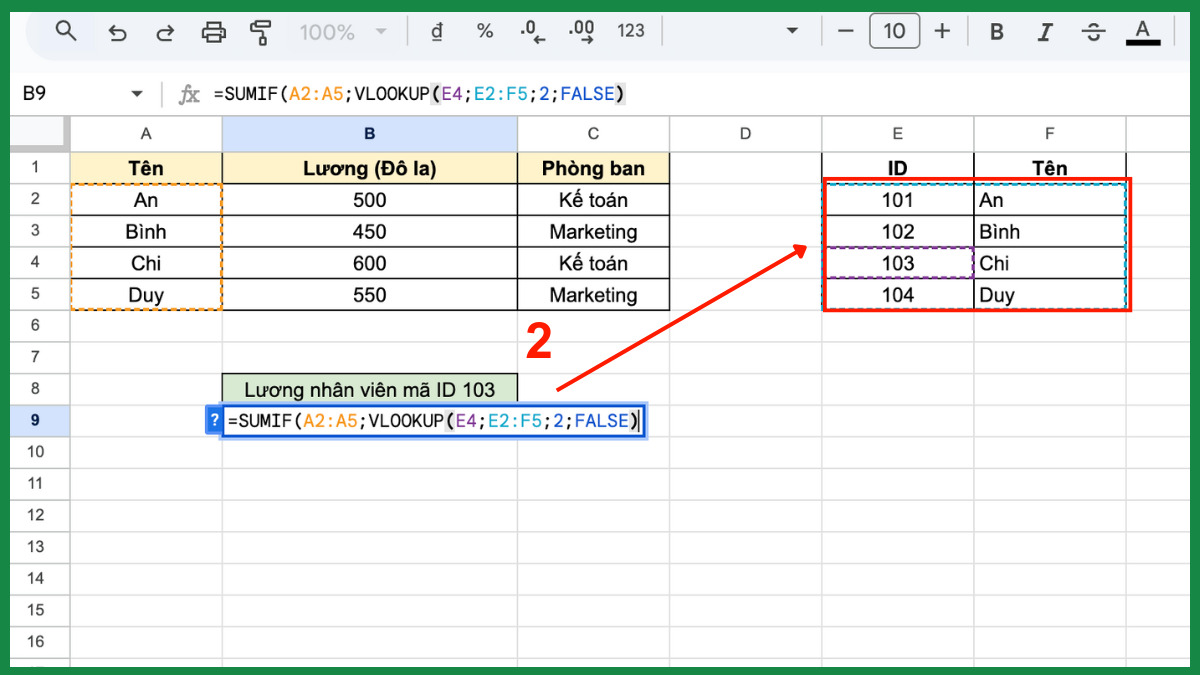The width and height of the screenshot is (1200, 675).
Task: Click the decrease decimal places icon
Action: click(532, 32)
